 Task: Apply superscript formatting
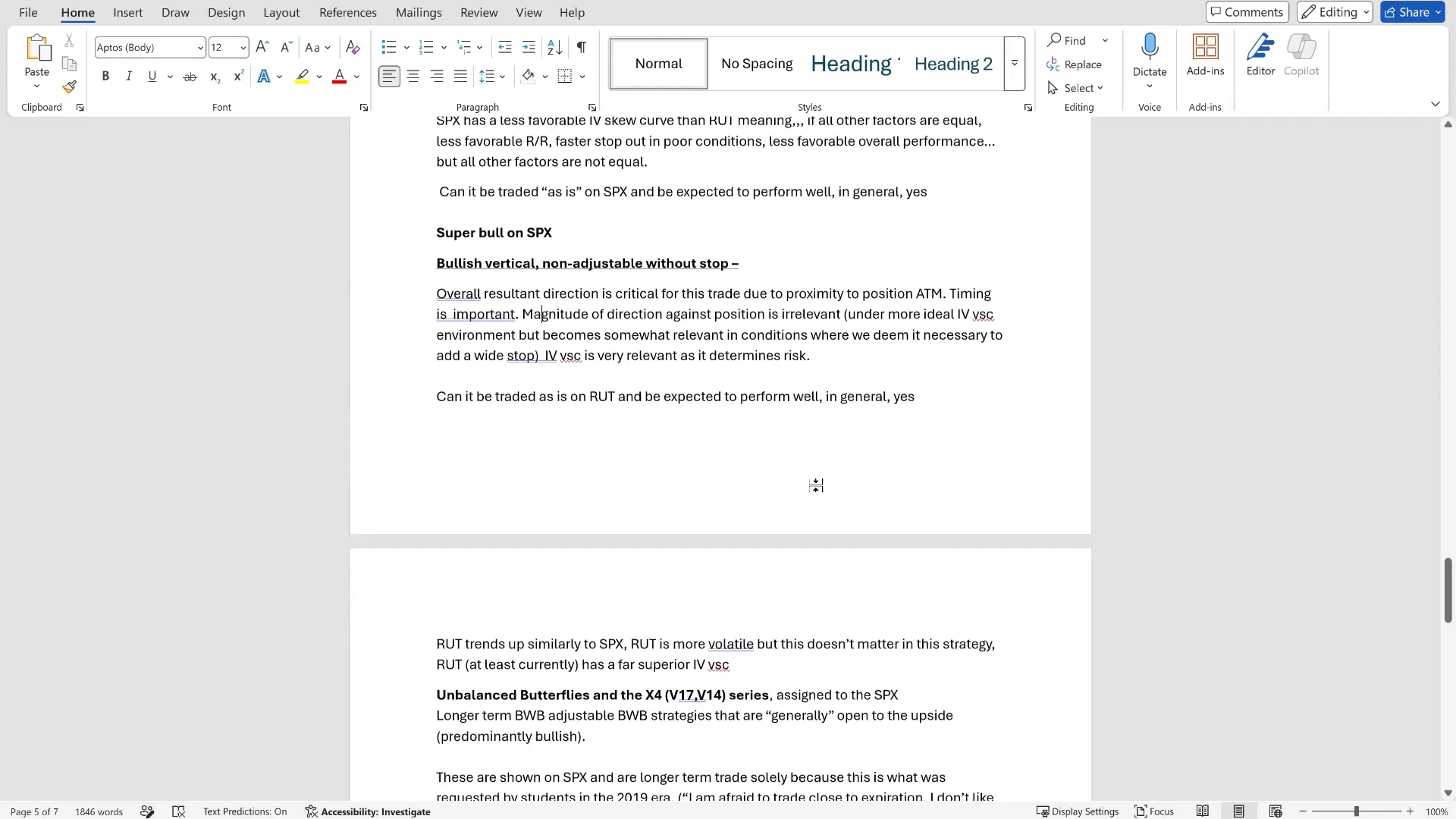point(238,77)
